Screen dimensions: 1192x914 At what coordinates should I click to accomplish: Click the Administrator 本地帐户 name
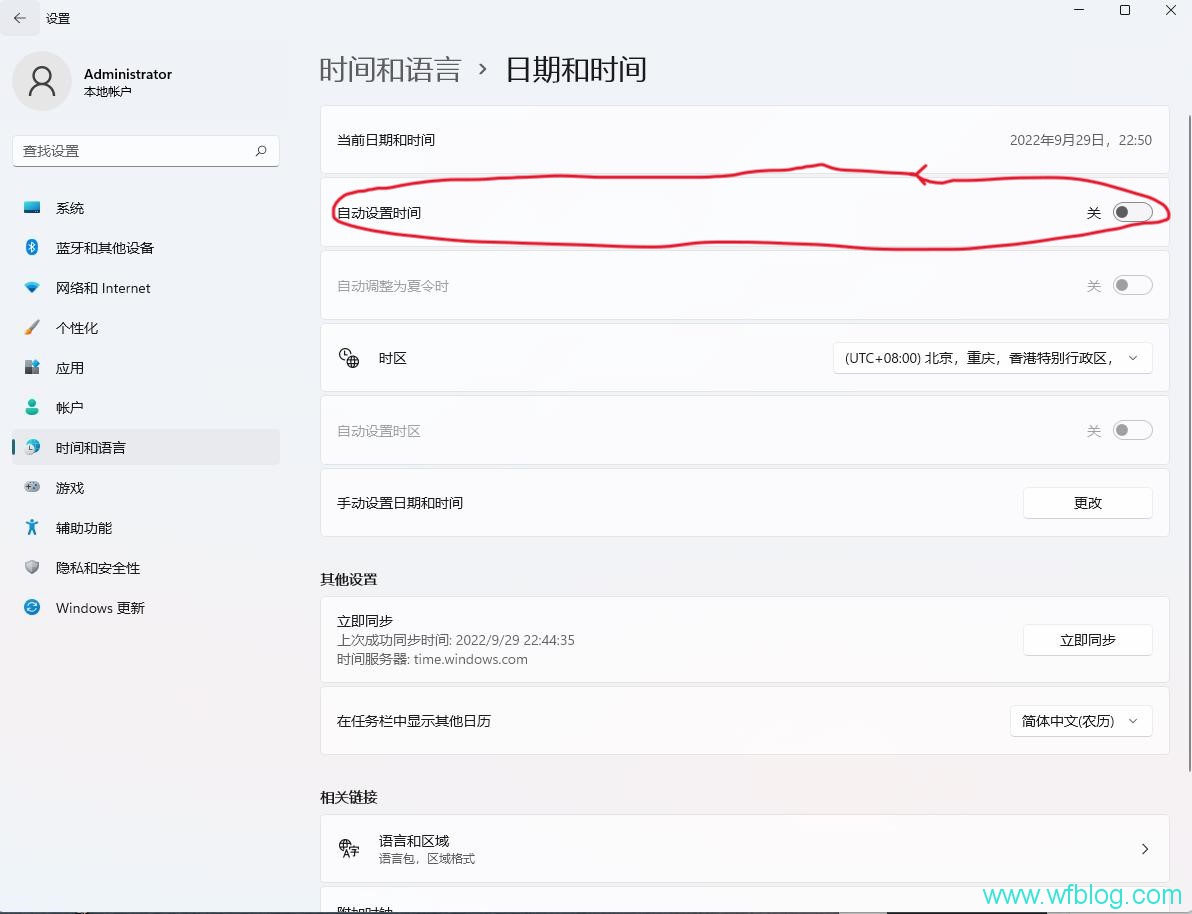tap(128, 82)
